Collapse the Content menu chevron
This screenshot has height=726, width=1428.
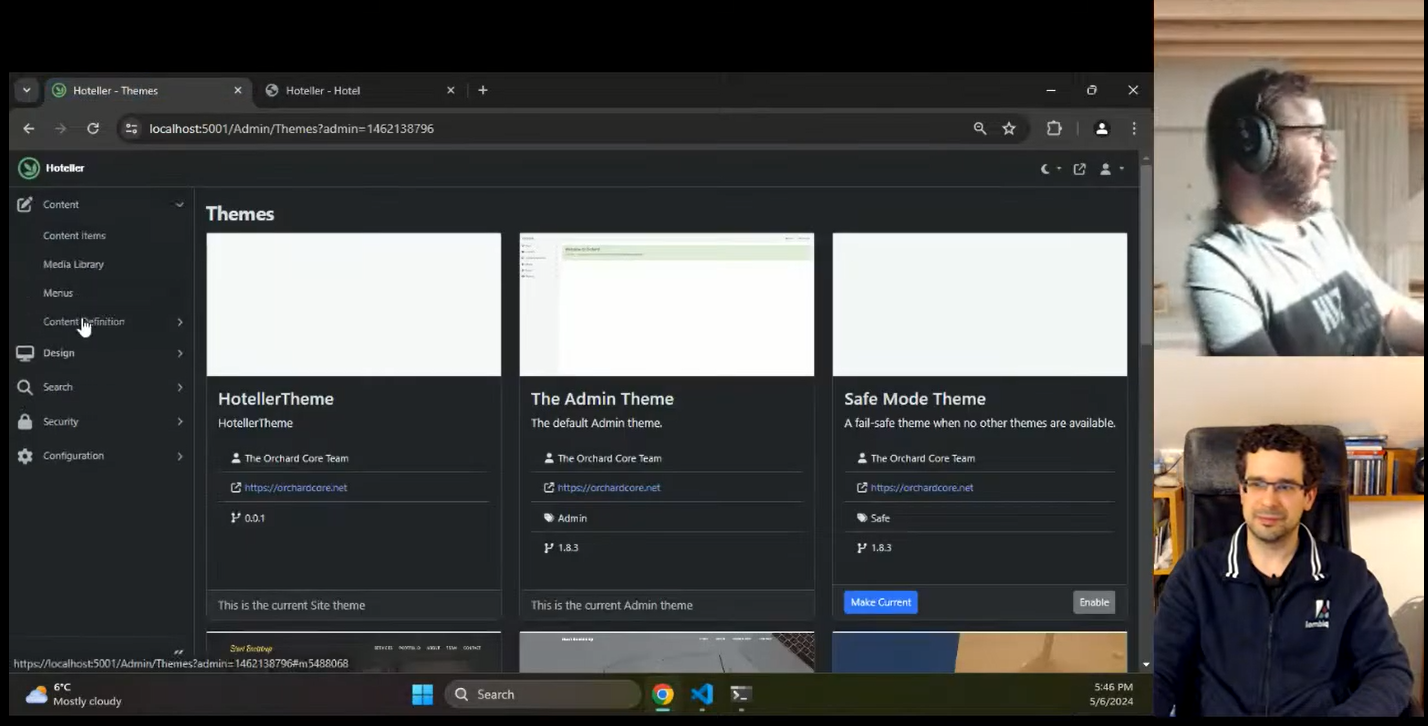coord(180,204)
